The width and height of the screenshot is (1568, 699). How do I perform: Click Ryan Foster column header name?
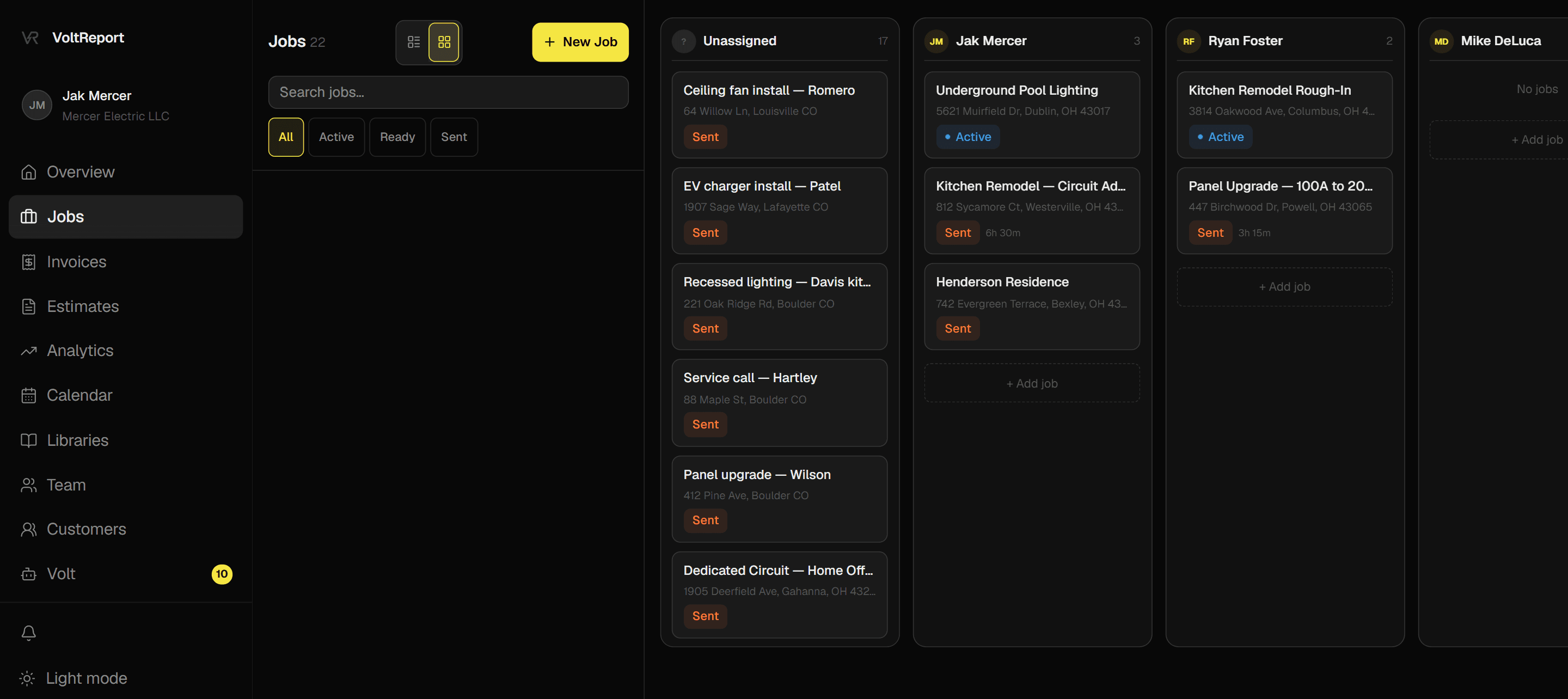pyautogui.click(x=1245, y=41)
